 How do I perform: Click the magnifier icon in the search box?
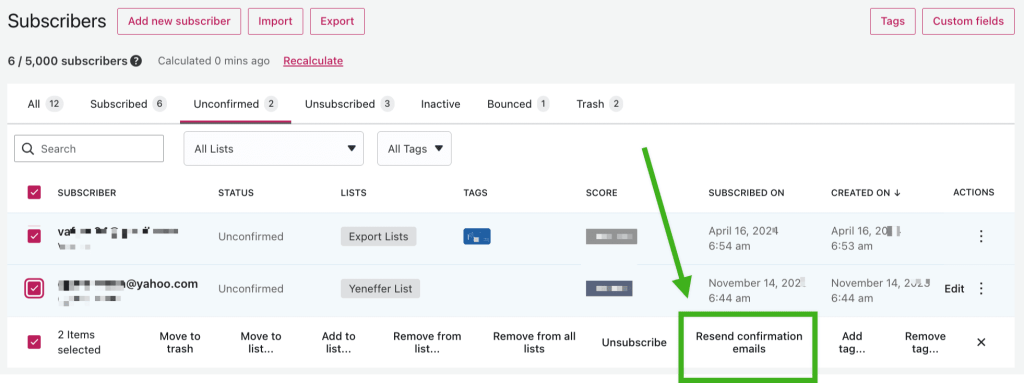point(28,149)
